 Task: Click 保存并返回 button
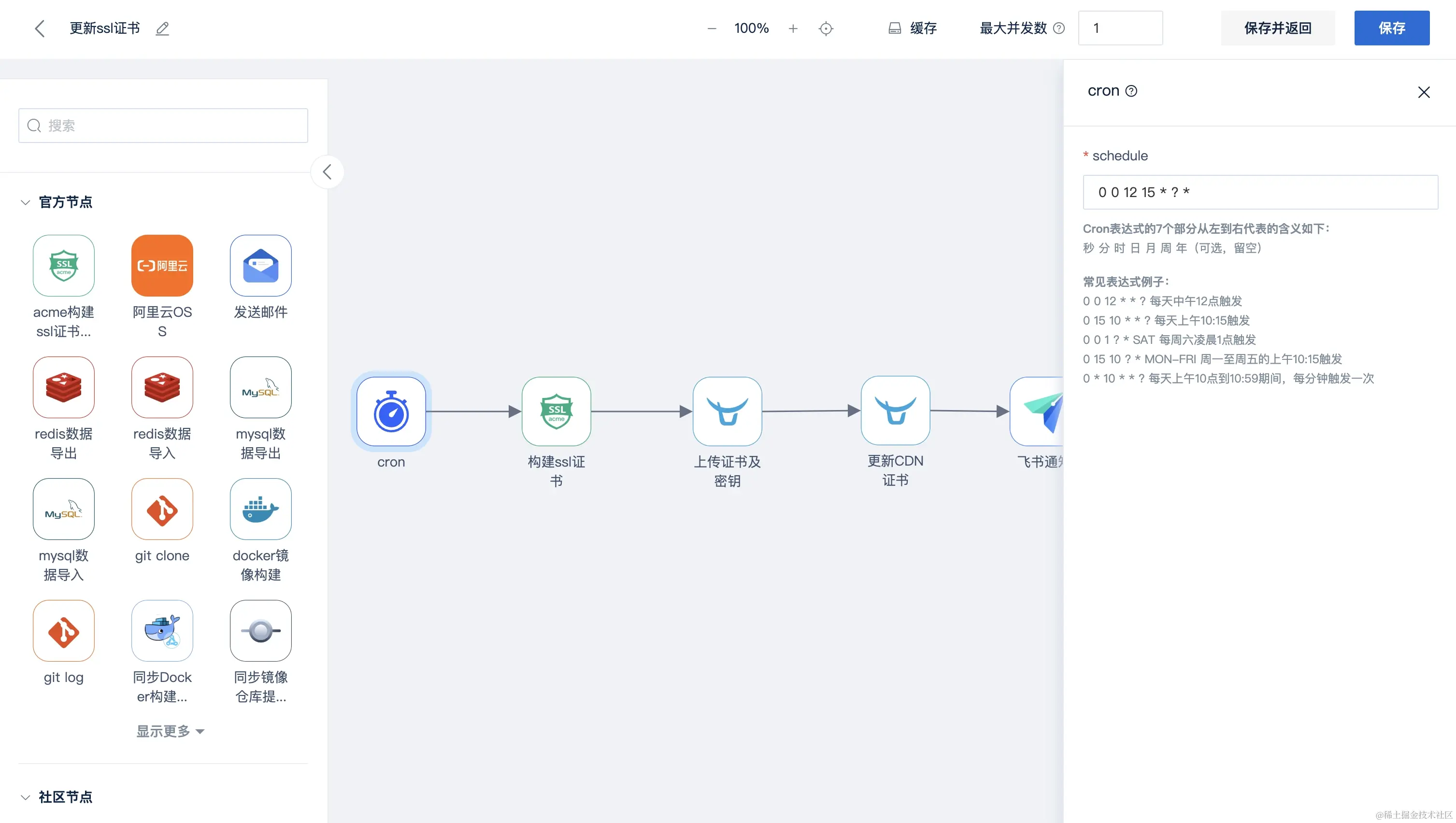click(1277, 28)
